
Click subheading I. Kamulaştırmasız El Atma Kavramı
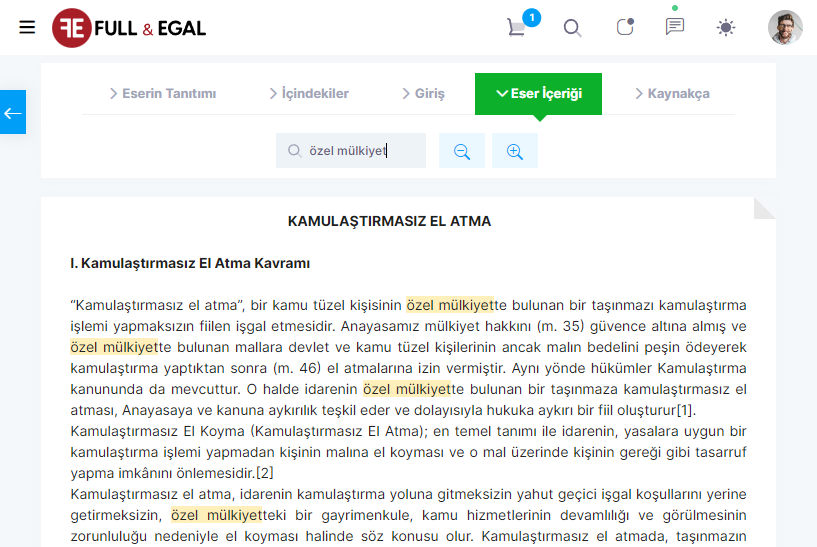pyautogui.click(x=190, y=264)
